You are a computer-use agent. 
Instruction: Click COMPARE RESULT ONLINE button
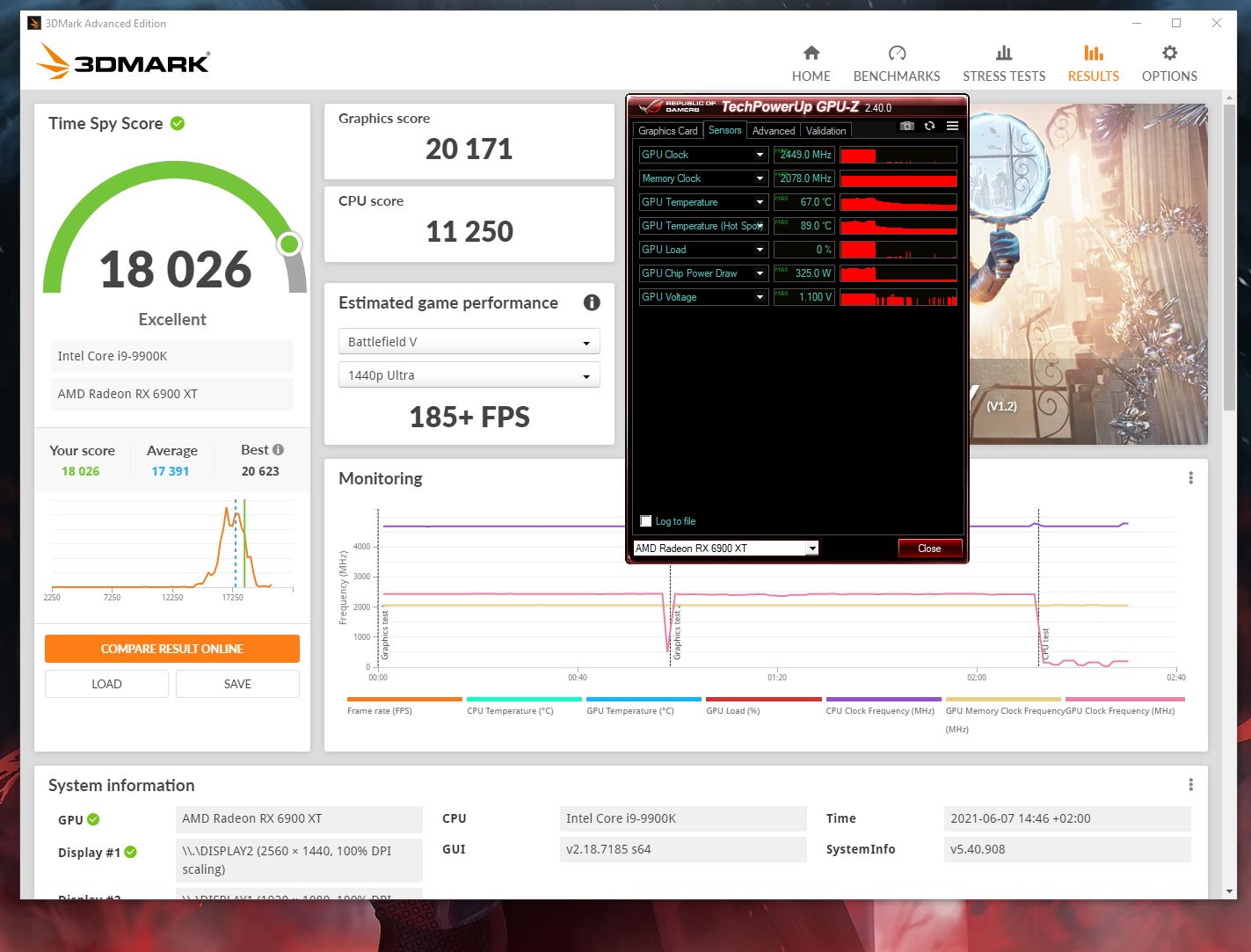point(172,649)
